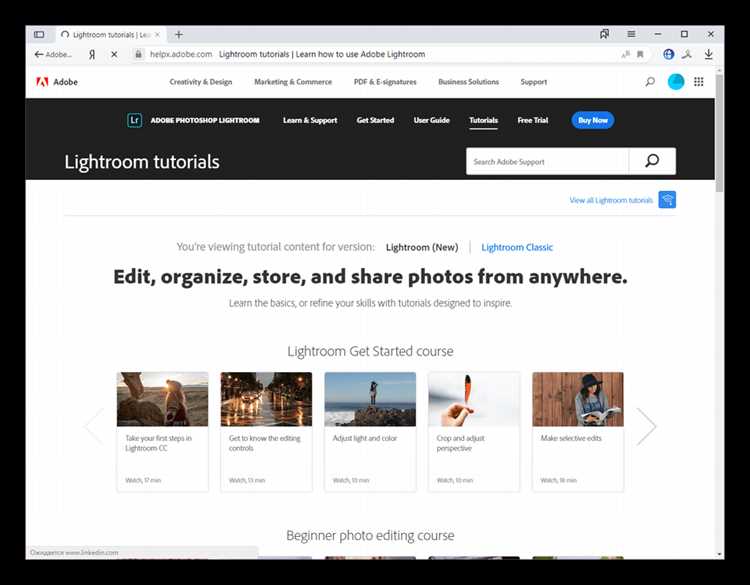
Task: Open the Adobe apps grid icon
Action: point(699,82)
